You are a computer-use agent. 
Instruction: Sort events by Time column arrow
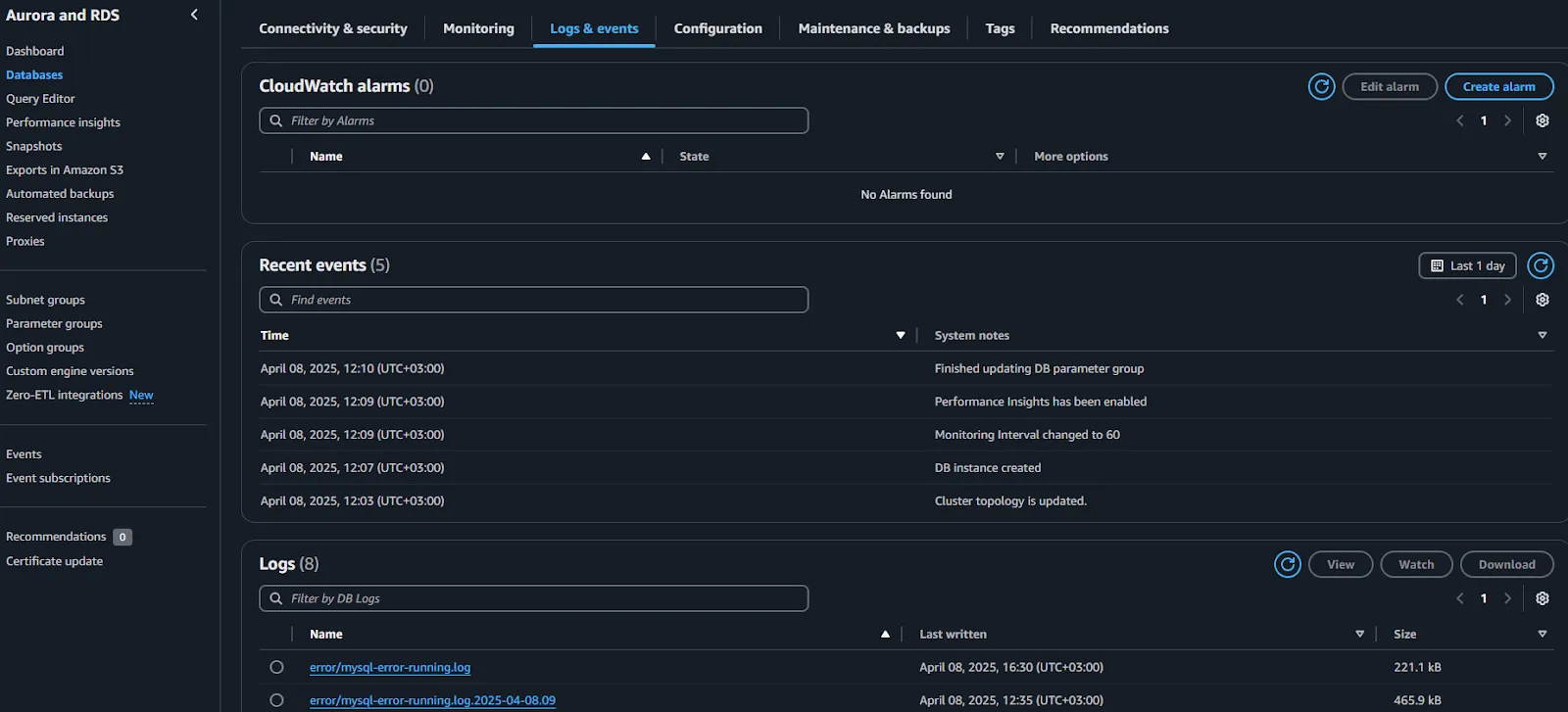click(901, 336)
